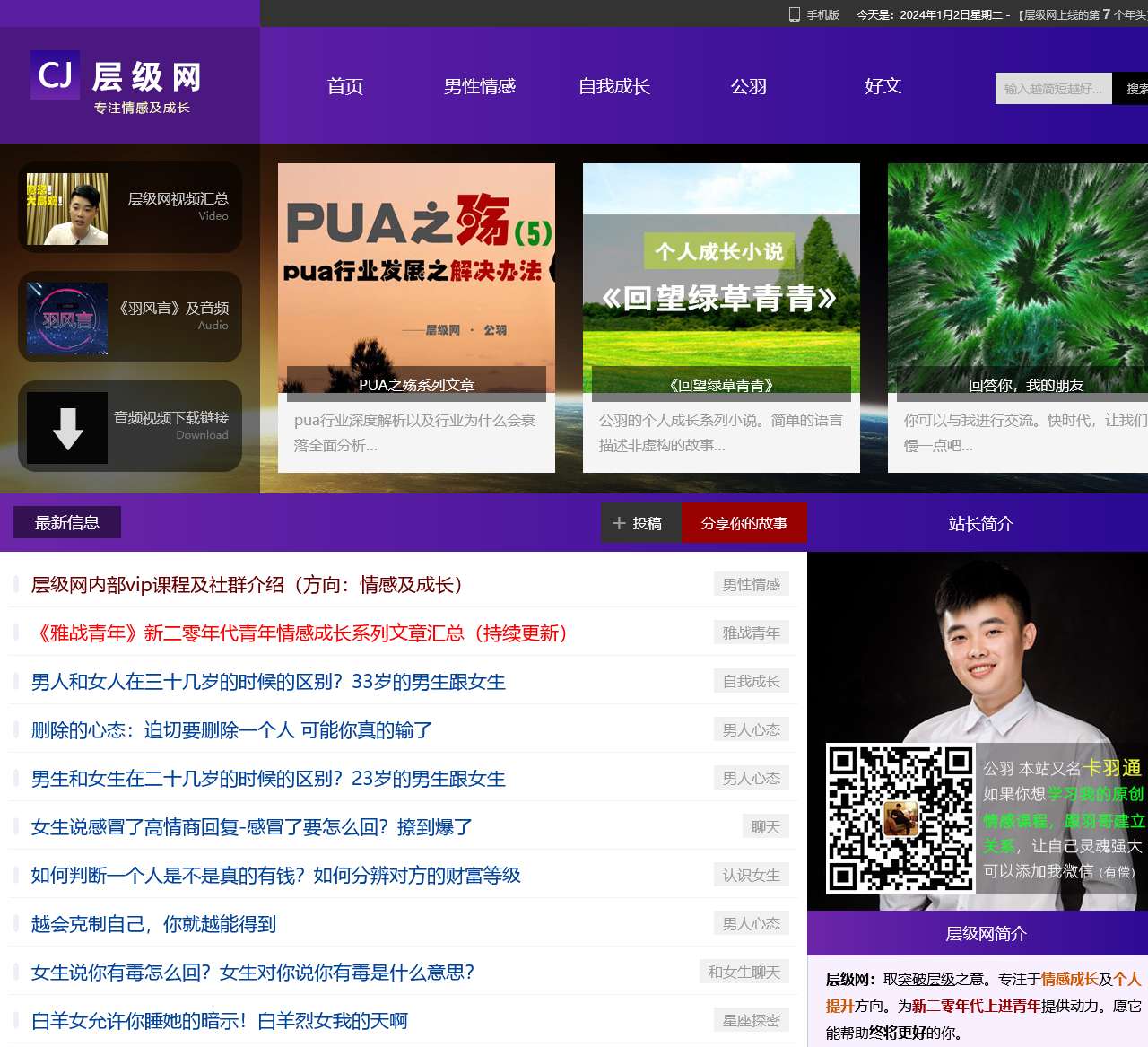Open the 男性情感 menu
The height and width of the screenshot is (1047, 1148).
pos(480,87)
